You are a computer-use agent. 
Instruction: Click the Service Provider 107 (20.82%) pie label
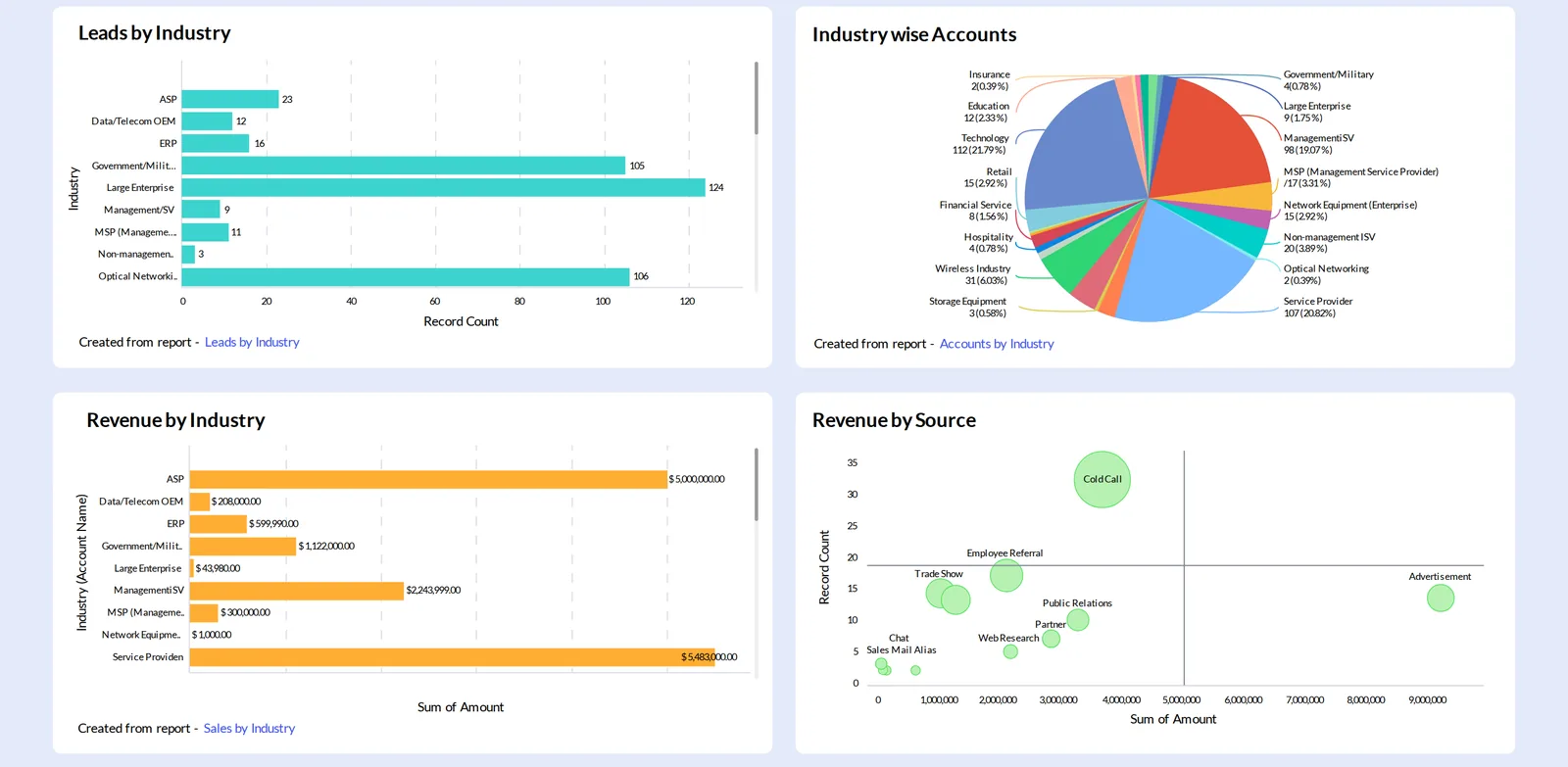click(1318, 308)
